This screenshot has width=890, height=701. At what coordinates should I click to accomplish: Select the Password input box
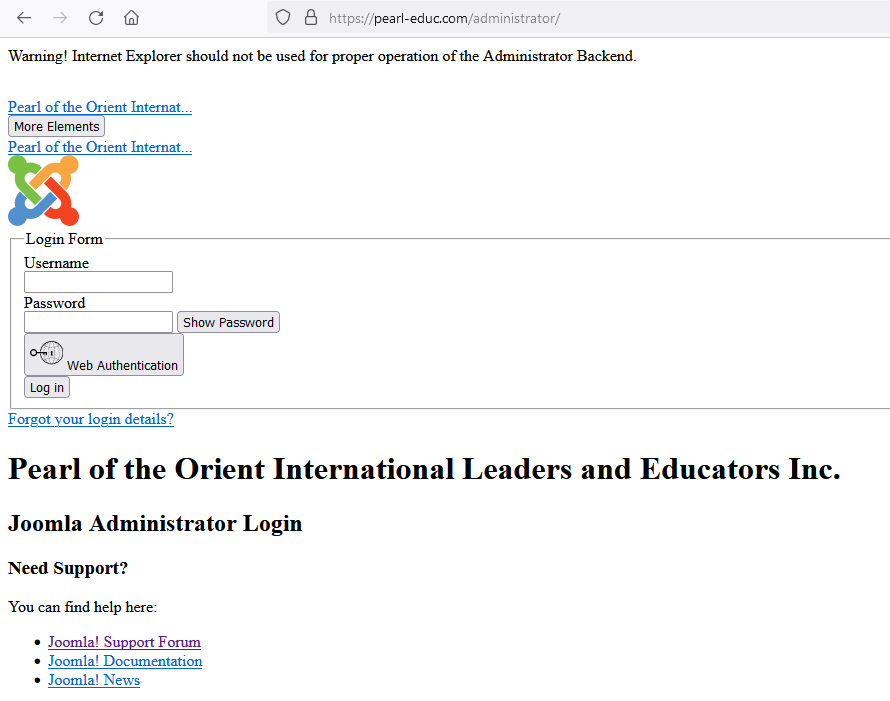coord(98,322)
